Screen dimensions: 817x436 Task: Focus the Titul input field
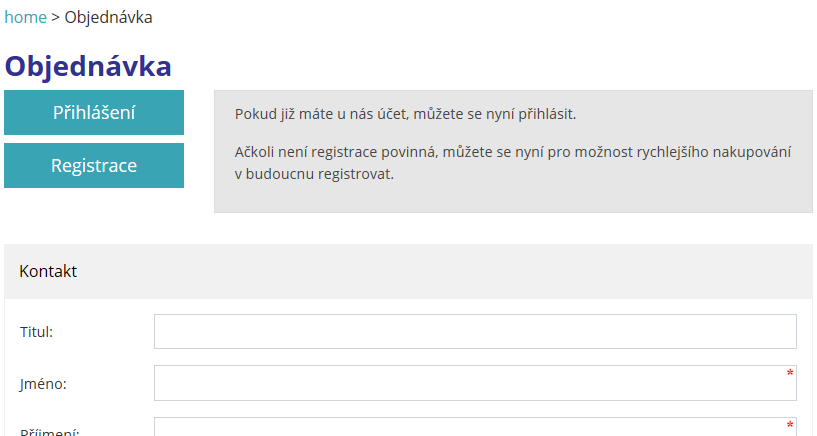click(475, 331)
